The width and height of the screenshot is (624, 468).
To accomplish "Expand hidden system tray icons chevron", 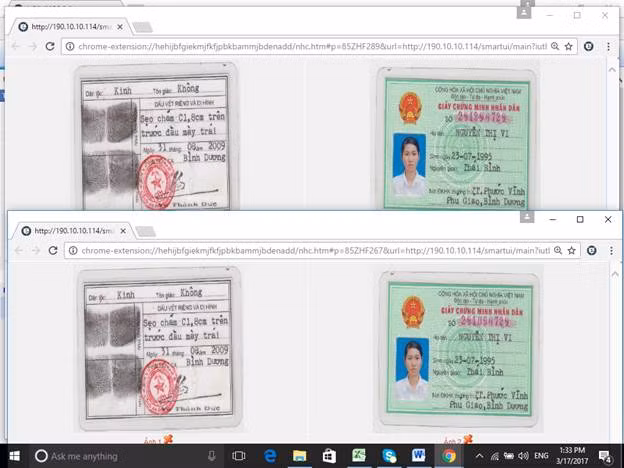I will [x=480, y=456].
